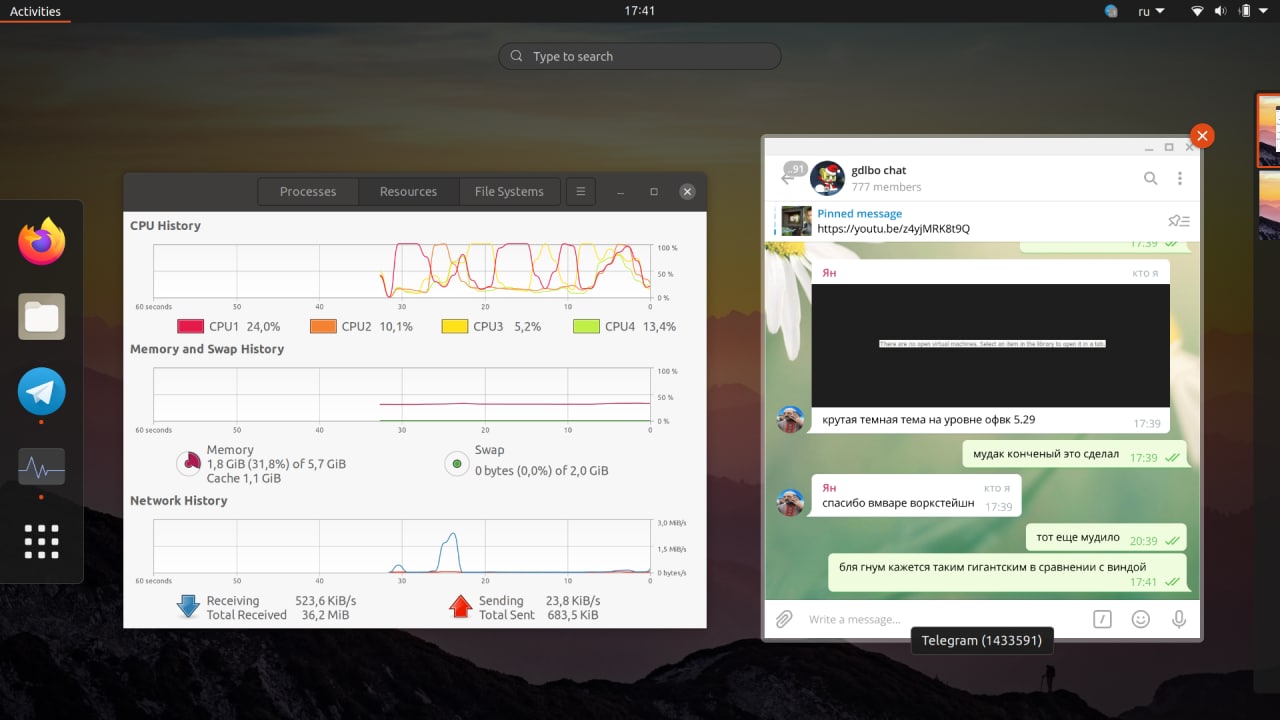Click the '777 members' subtitle
Viewport: 1280px width, 720px height.
[886, 187]
